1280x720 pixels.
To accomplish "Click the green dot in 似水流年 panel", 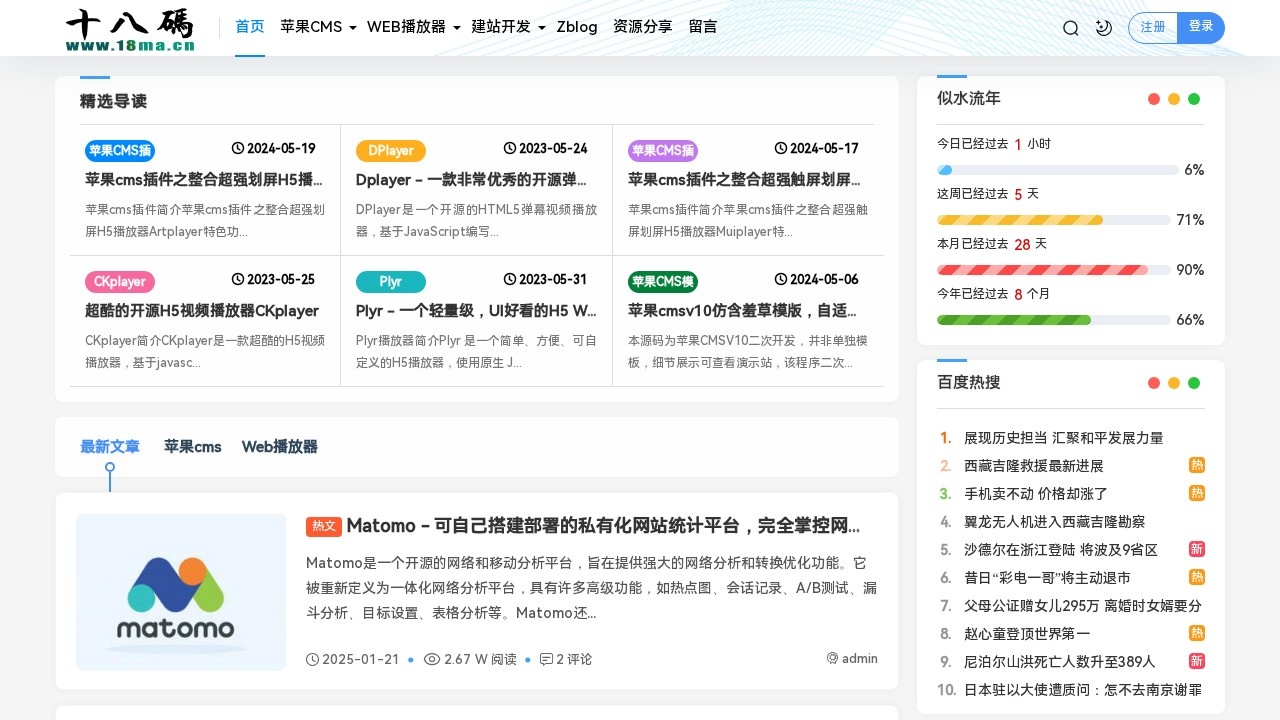I will click(1194, 99).
